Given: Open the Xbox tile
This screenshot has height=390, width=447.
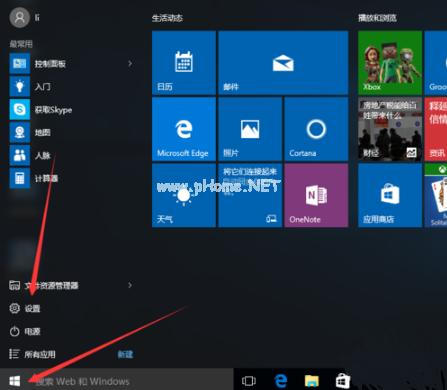Looking at the screenshot, I should click(x=390, y=63).
